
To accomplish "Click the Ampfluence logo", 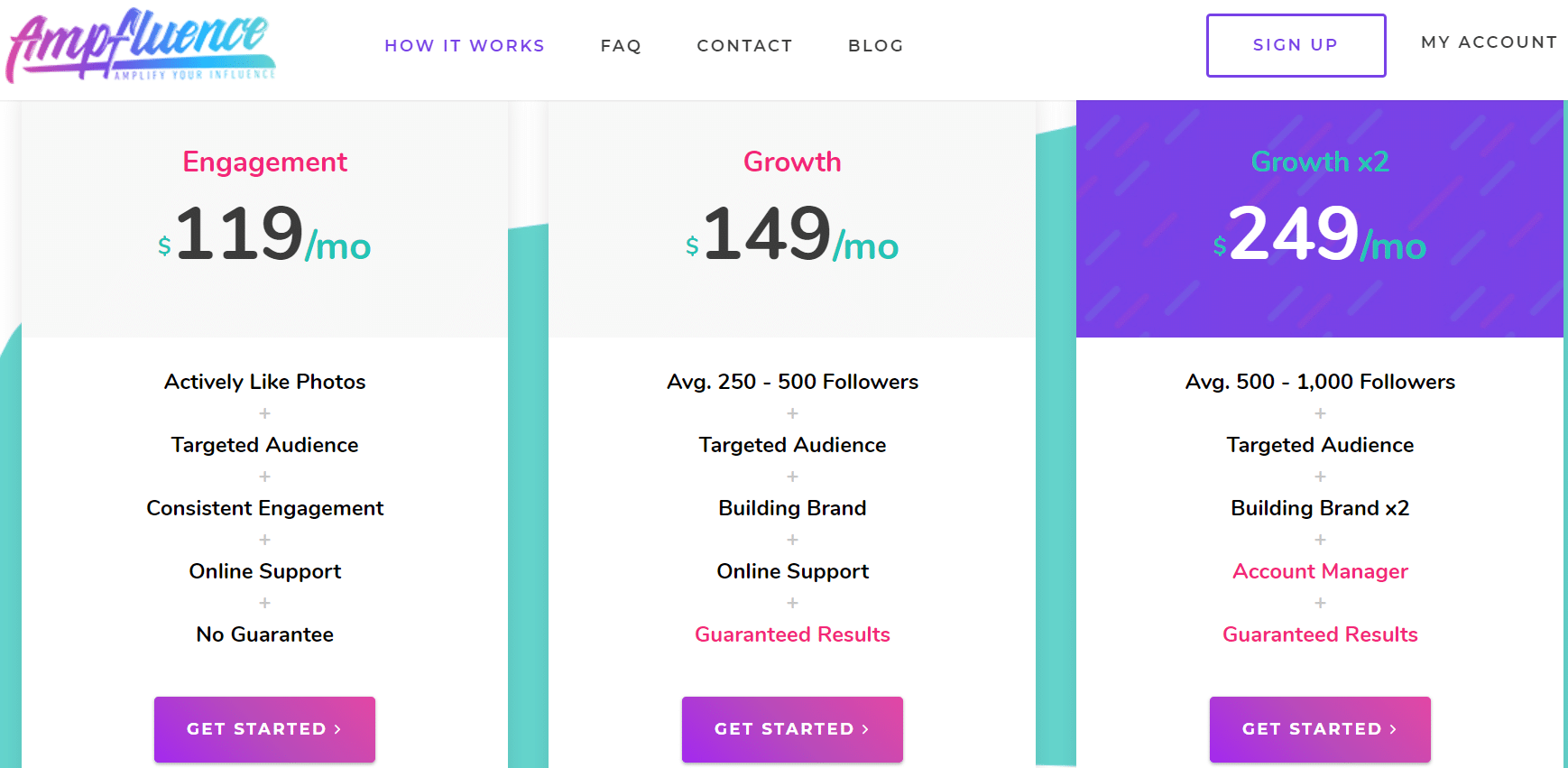I will pos(141,45).
